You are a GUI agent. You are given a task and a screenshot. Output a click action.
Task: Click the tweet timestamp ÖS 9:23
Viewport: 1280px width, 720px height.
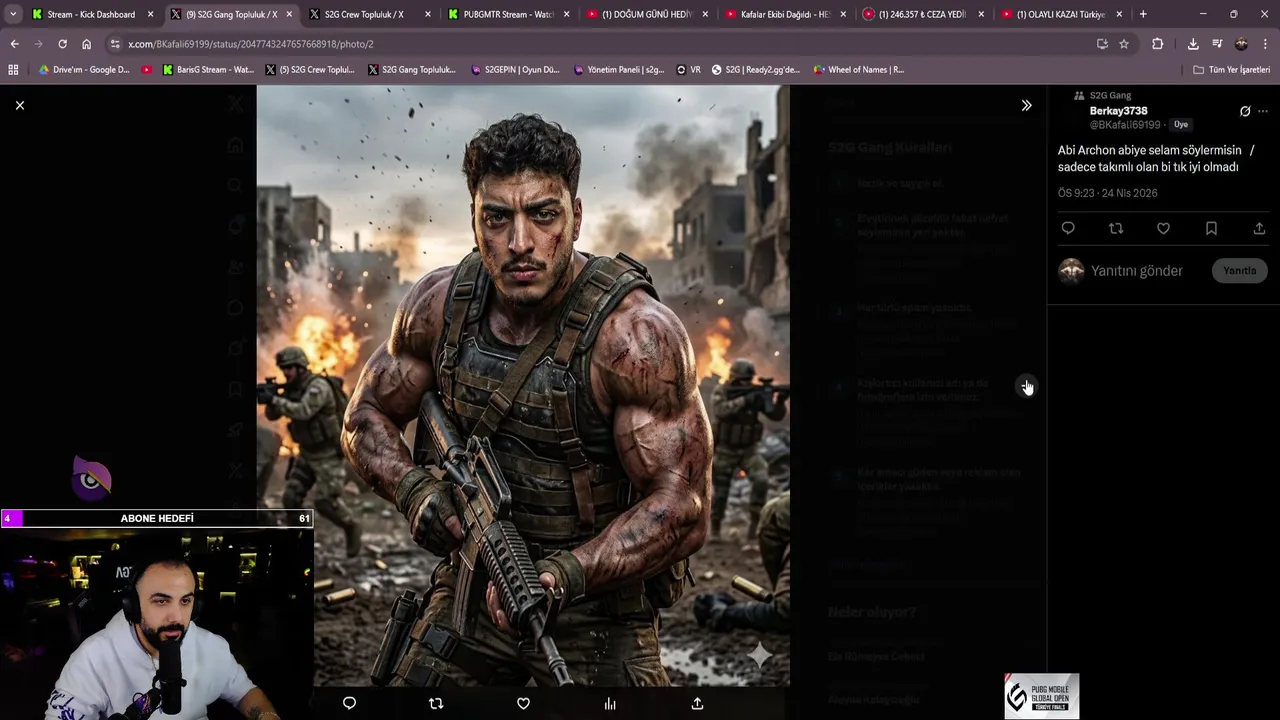[x=1107, y=193]
